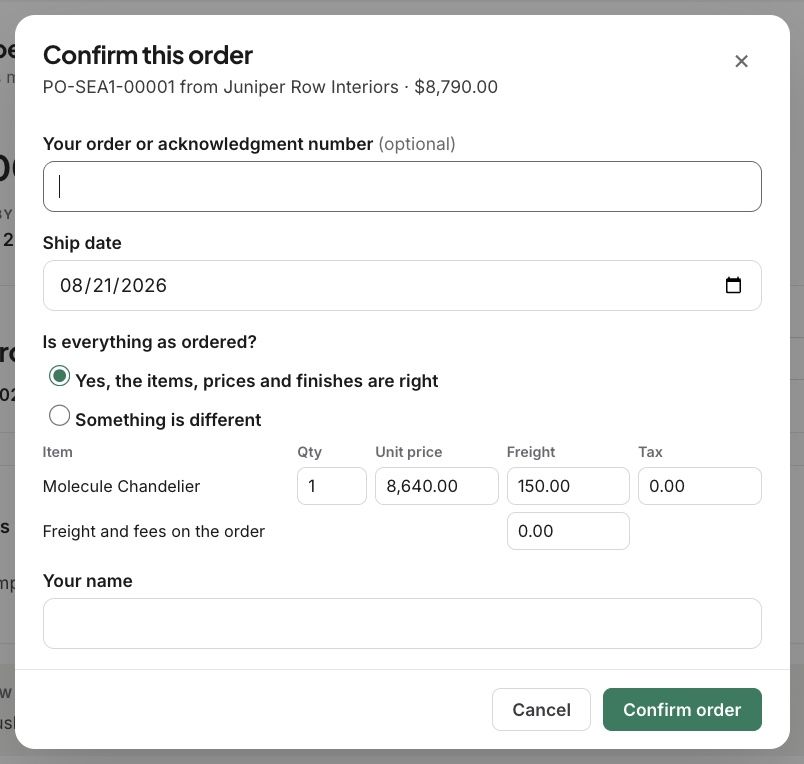Image resolution: width=804 pixels, height=764 pixels.
Task: Select the 'Something is different' option
Action: coord(59,415)
